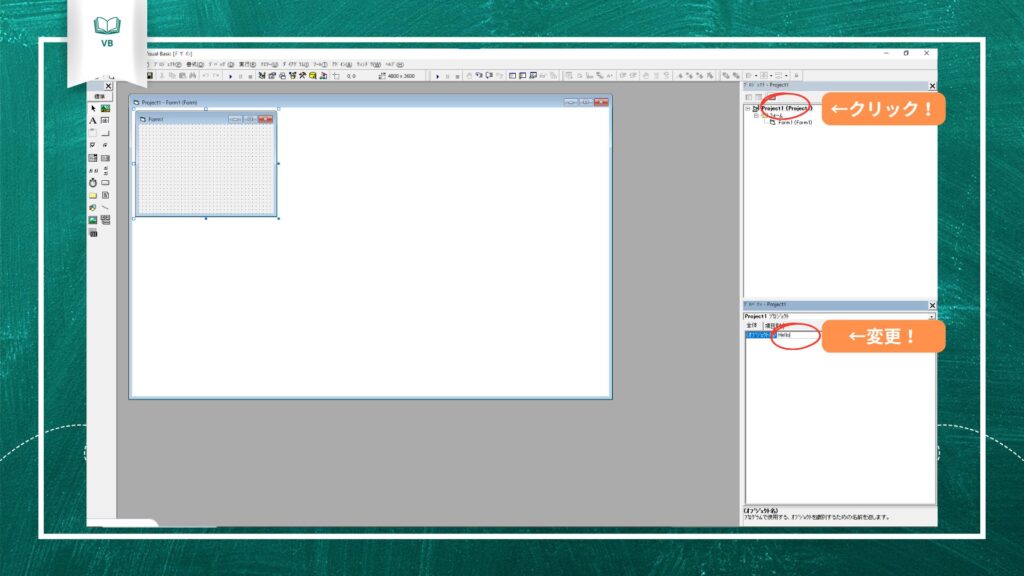1024x576 pixels.
Task: Choose the Image control in the toolbox
Action: pyautogui.click(x=93, y=220)
